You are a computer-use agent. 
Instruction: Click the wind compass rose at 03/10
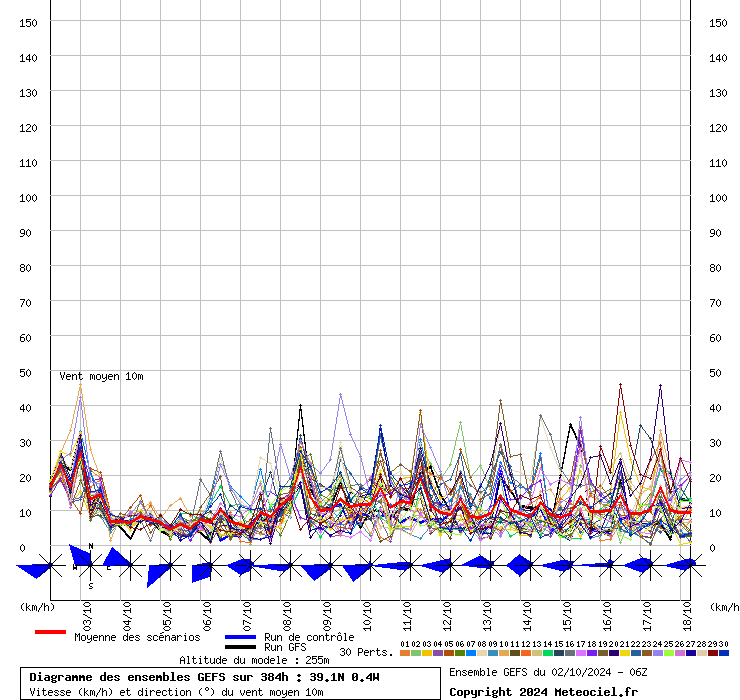(x=90, y=566)
